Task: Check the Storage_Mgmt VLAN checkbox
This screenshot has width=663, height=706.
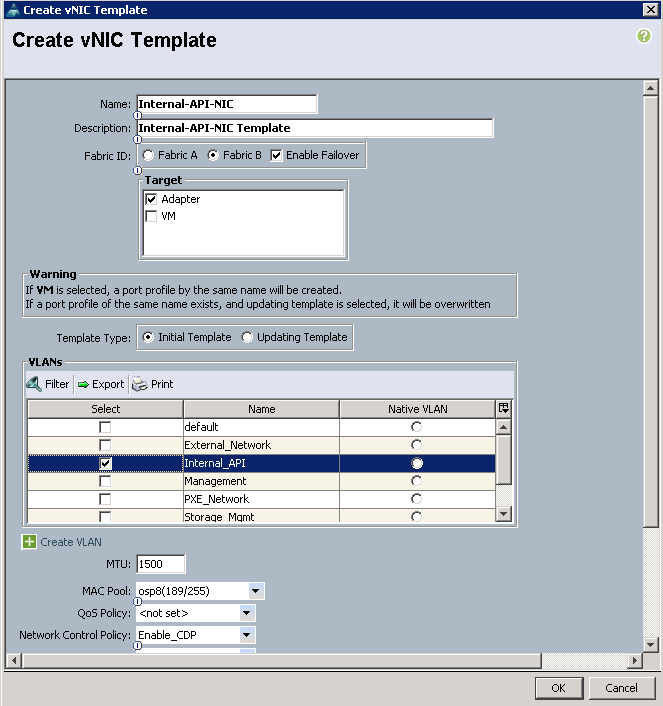Action: [105, 516]
